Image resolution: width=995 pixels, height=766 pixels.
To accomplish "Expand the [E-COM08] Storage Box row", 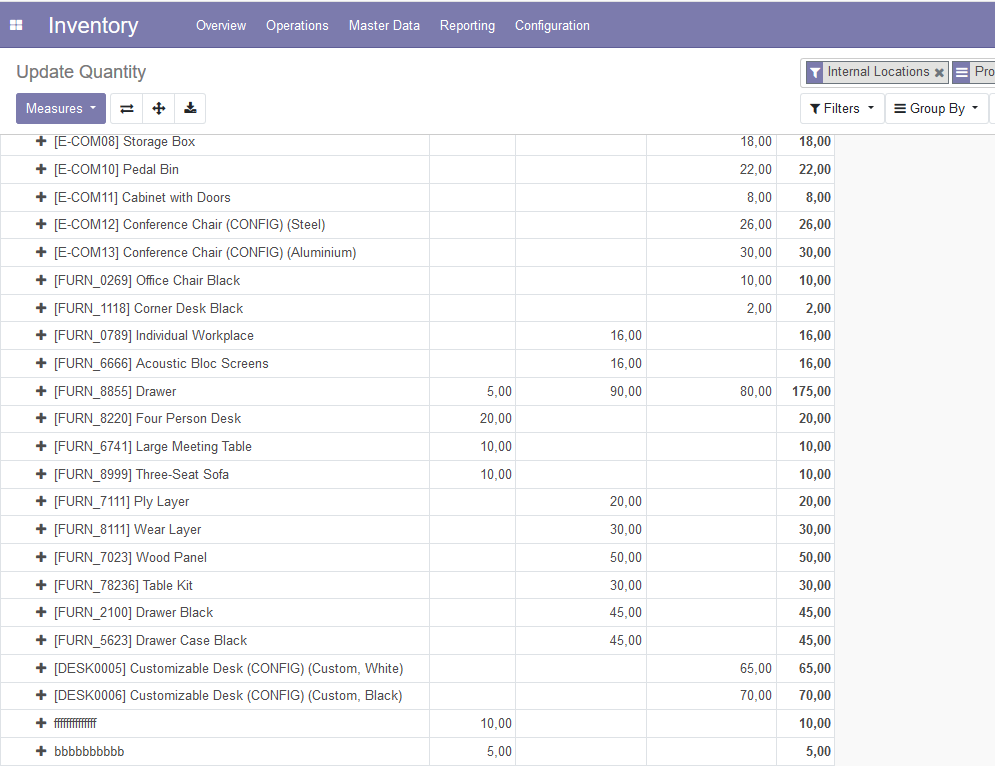I will (40, 141).
